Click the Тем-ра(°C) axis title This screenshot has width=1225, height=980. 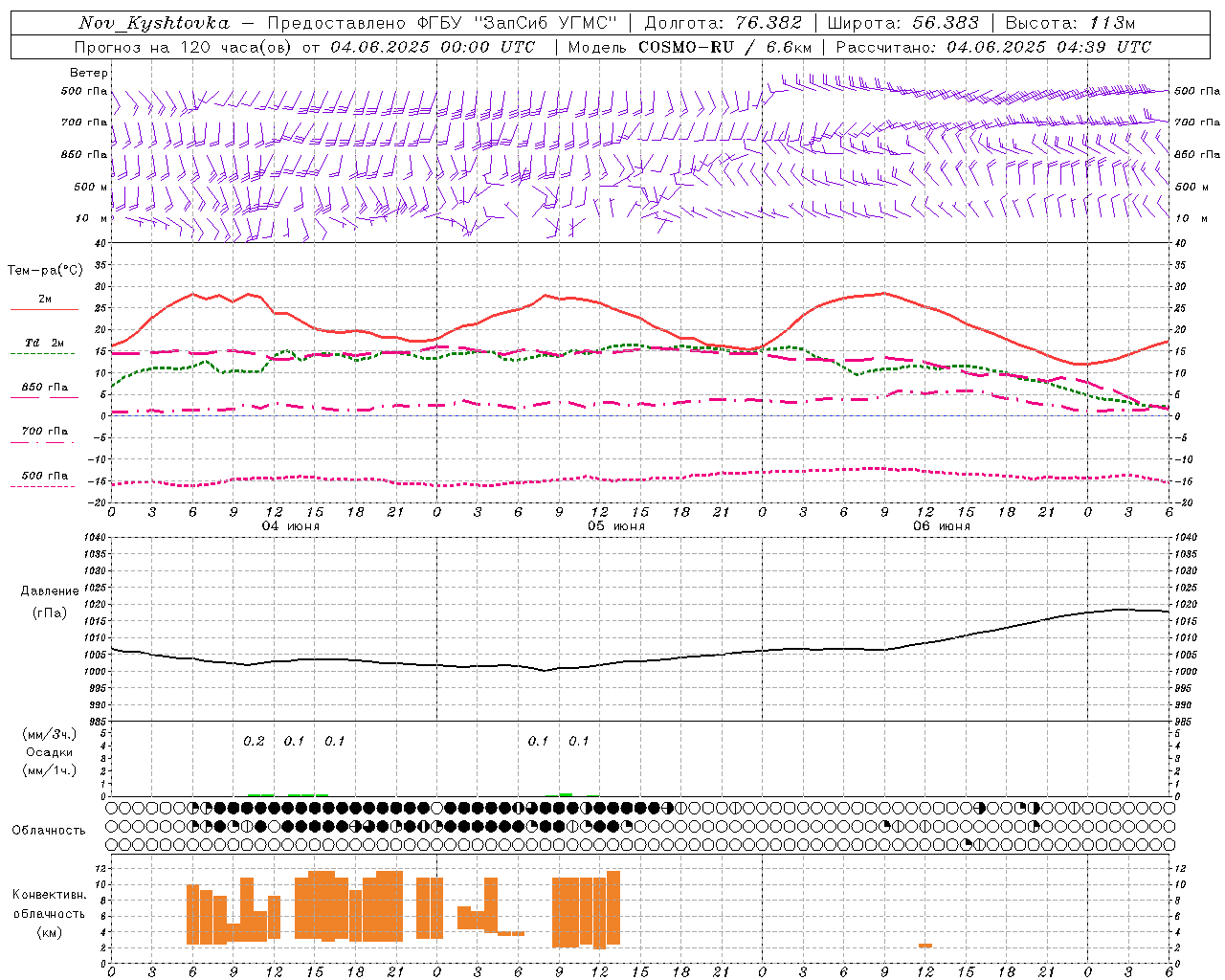click(45, 271)
